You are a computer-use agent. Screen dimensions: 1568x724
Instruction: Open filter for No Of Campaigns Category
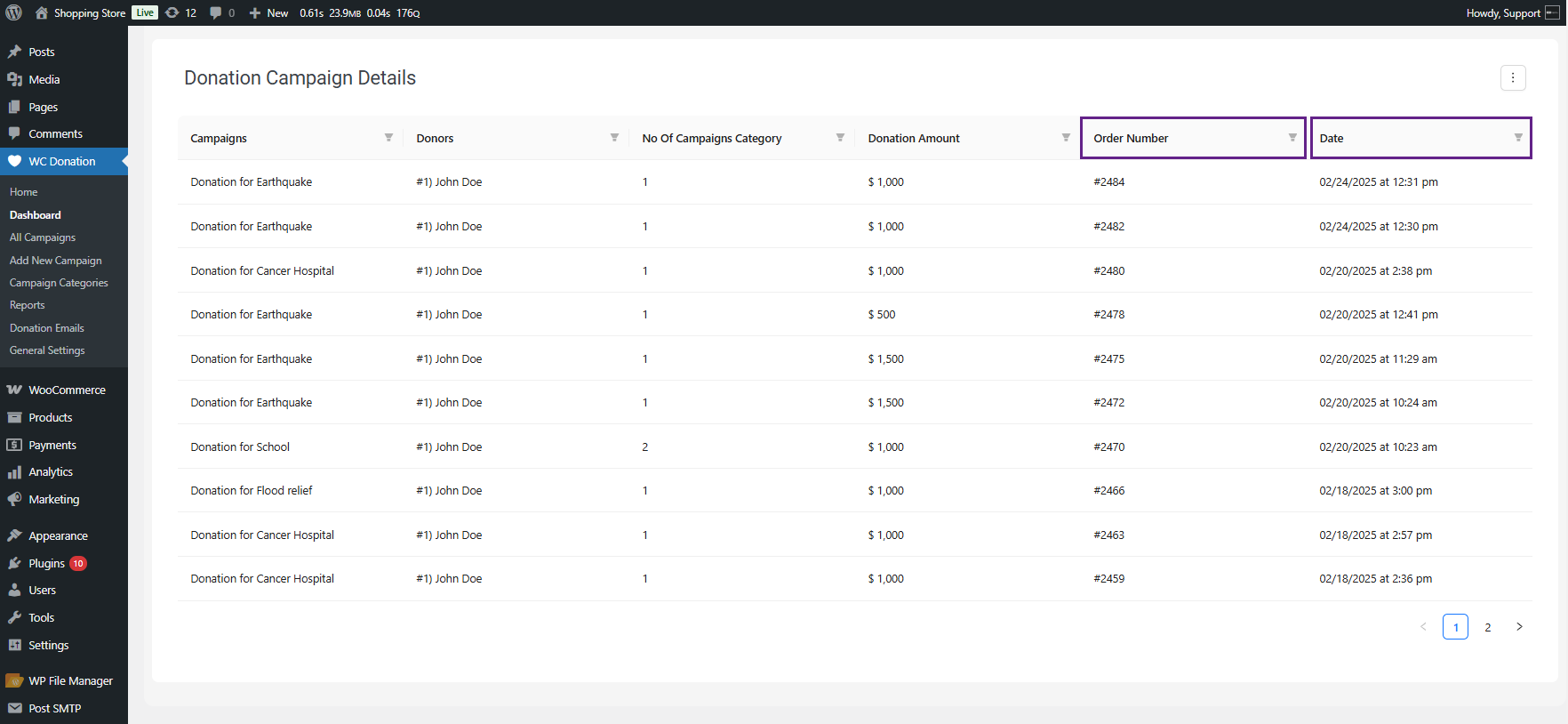[x=840, y=138]
